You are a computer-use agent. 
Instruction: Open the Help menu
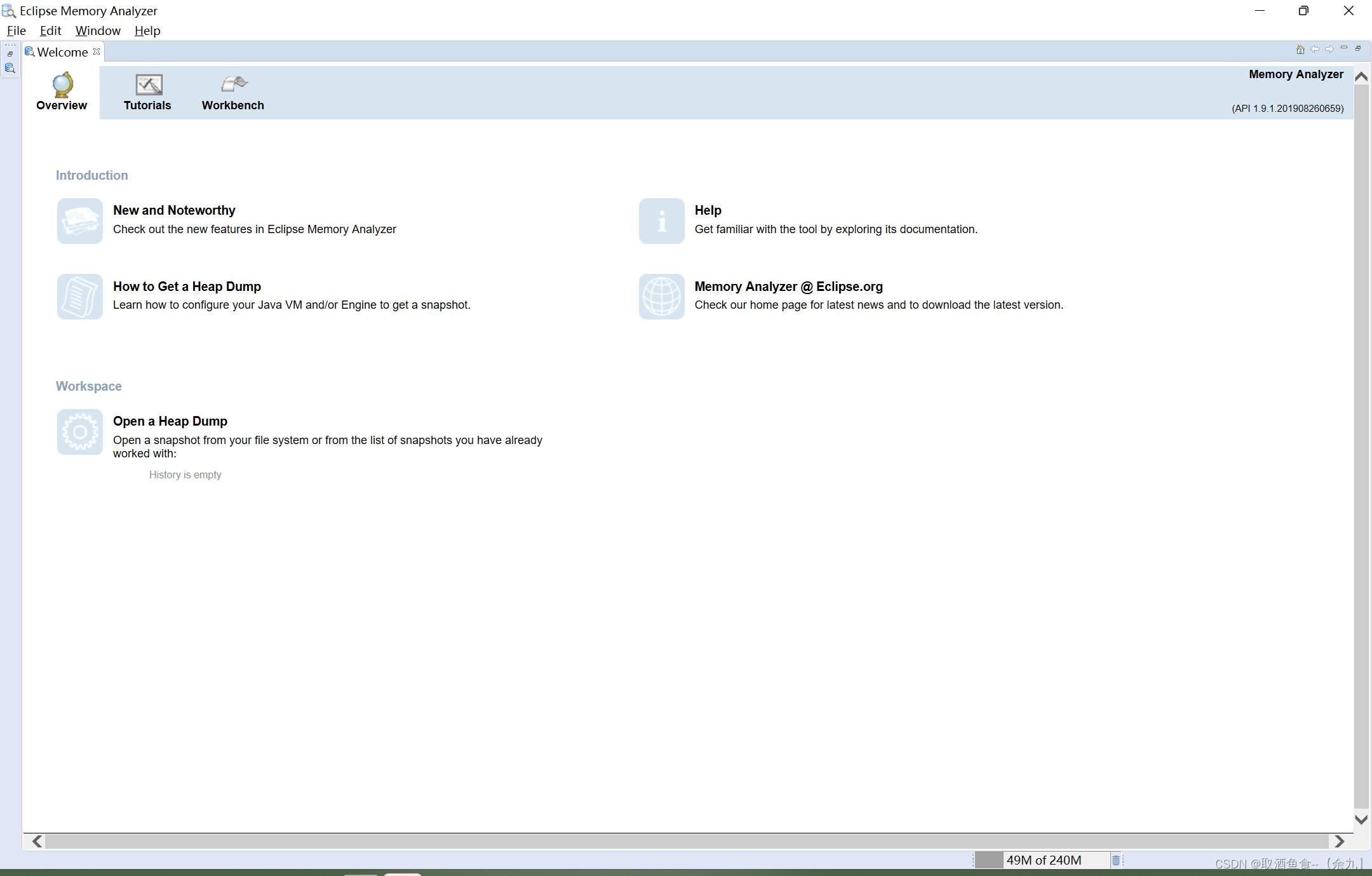[147, 30]
